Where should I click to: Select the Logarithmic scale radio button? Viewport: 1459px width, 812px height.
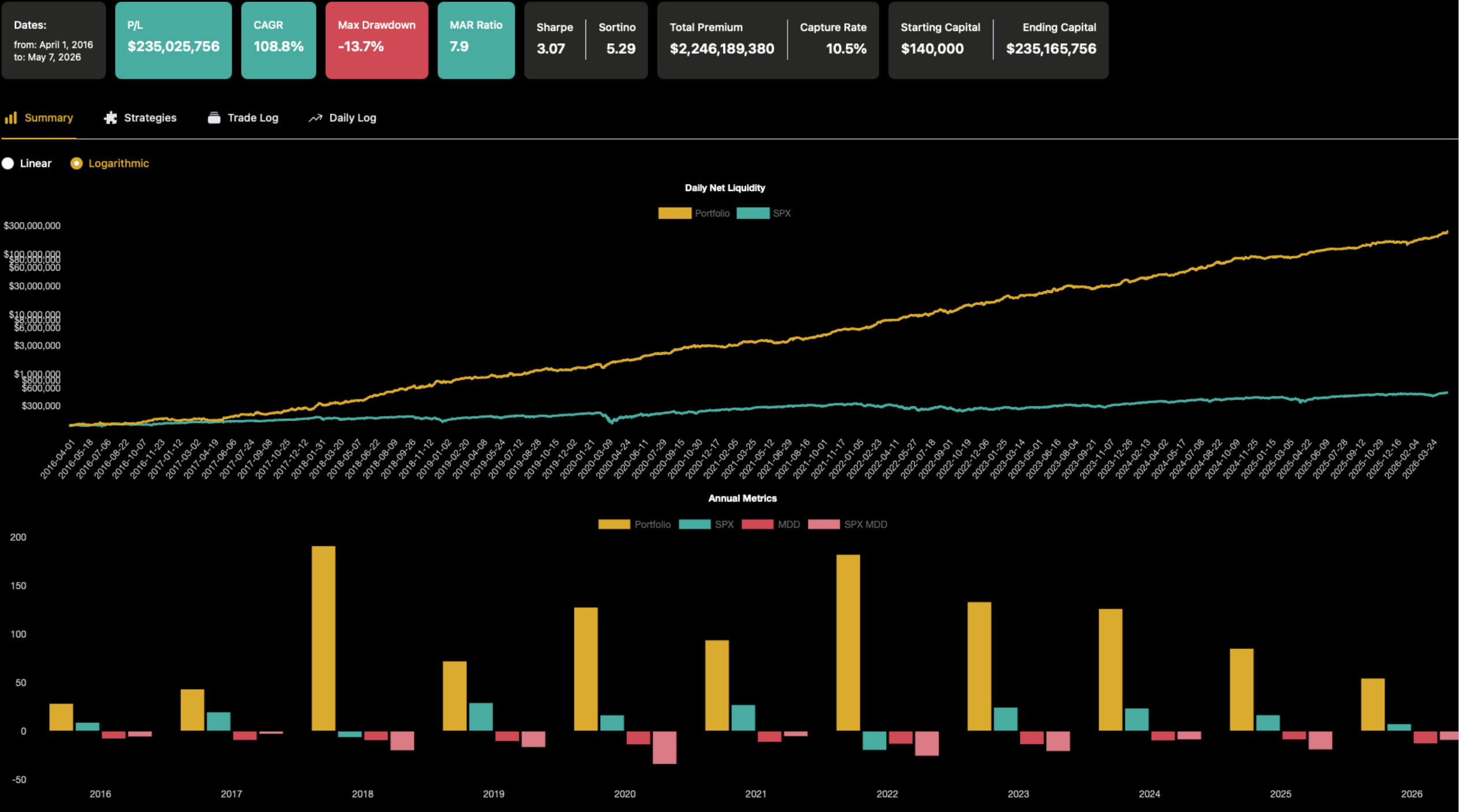coord(76,163)
